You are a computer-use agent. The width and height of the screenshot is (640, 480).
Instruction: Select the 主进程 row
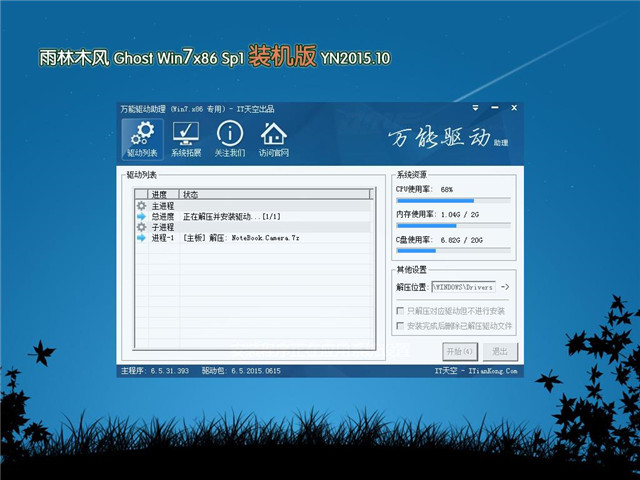tap(253, 206)
